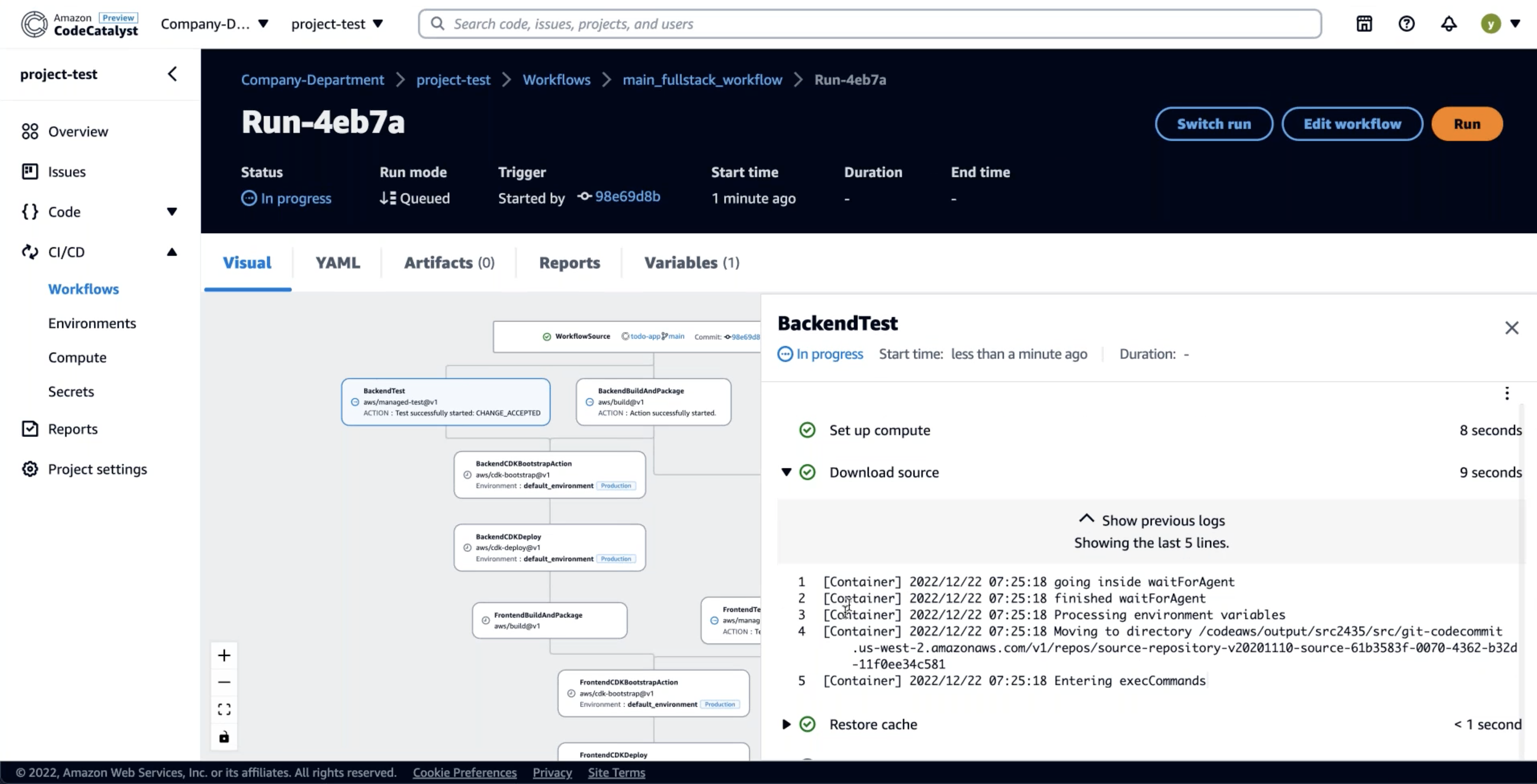Click the zoom out minus icon
The image size is (1537, 784).
[x=224, y=682]
